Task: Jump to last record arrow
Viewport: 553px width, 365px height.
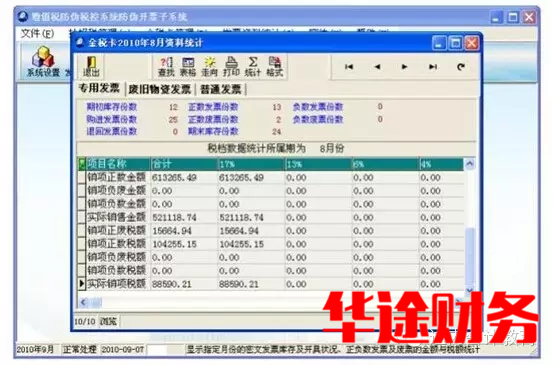Action: pos(433,67)
